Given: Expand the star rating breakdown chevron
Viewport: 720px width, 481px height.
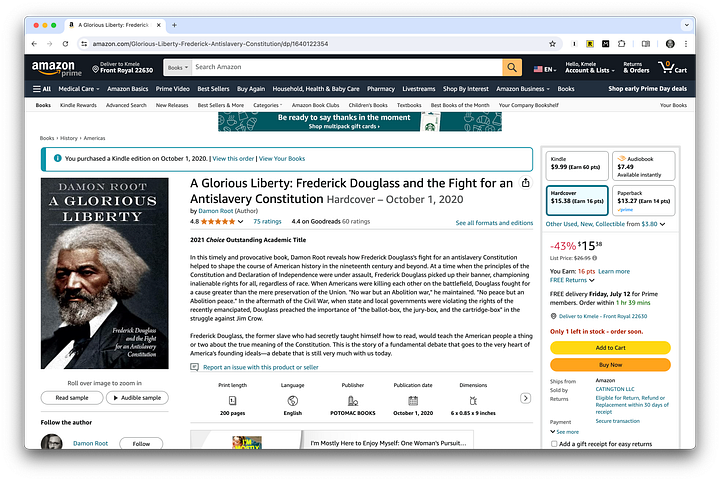Looking at the screenshot, I should tap(240, 222).
